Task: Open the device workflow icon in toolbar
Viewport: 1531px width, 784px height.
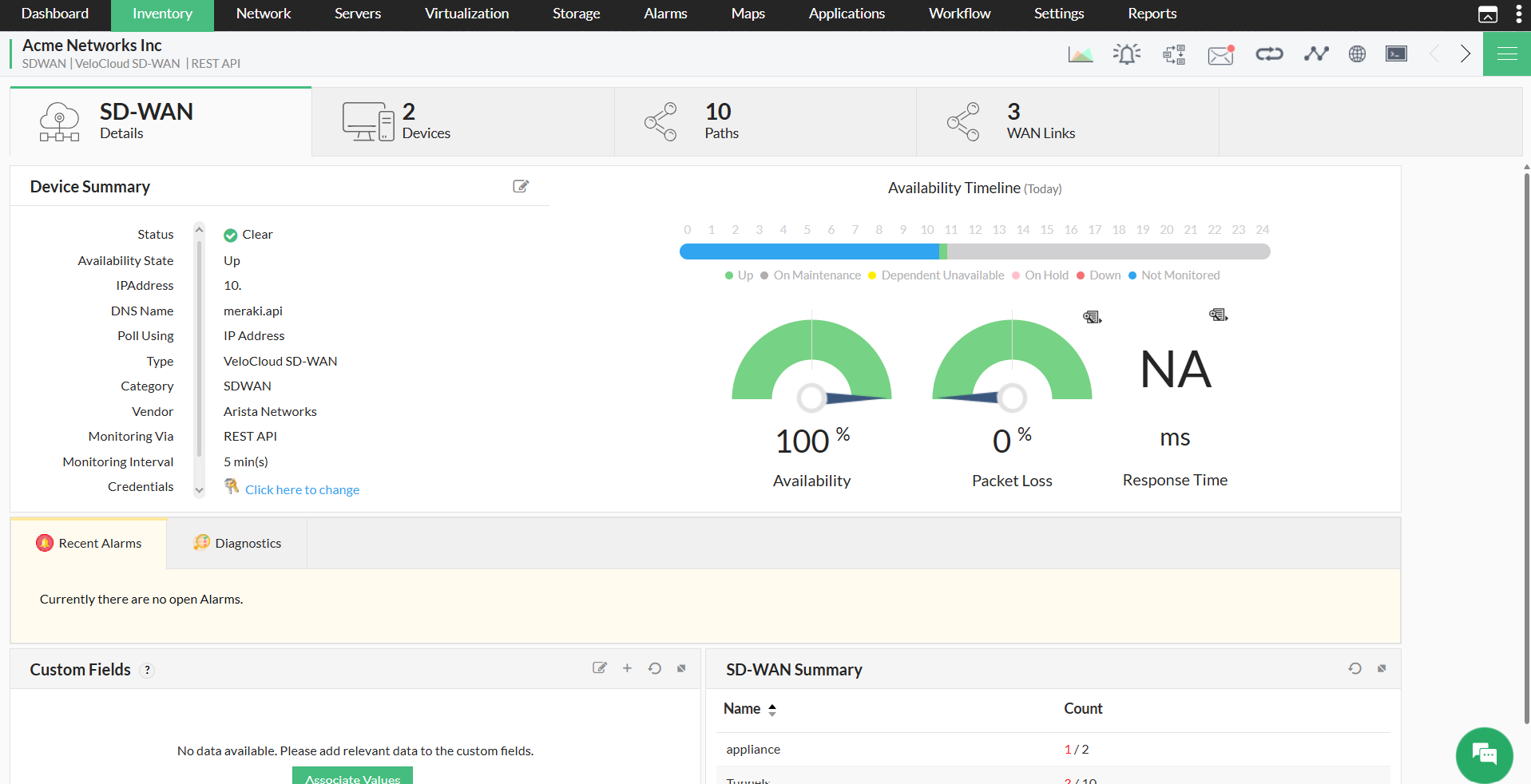Action: pos(1174,54)
